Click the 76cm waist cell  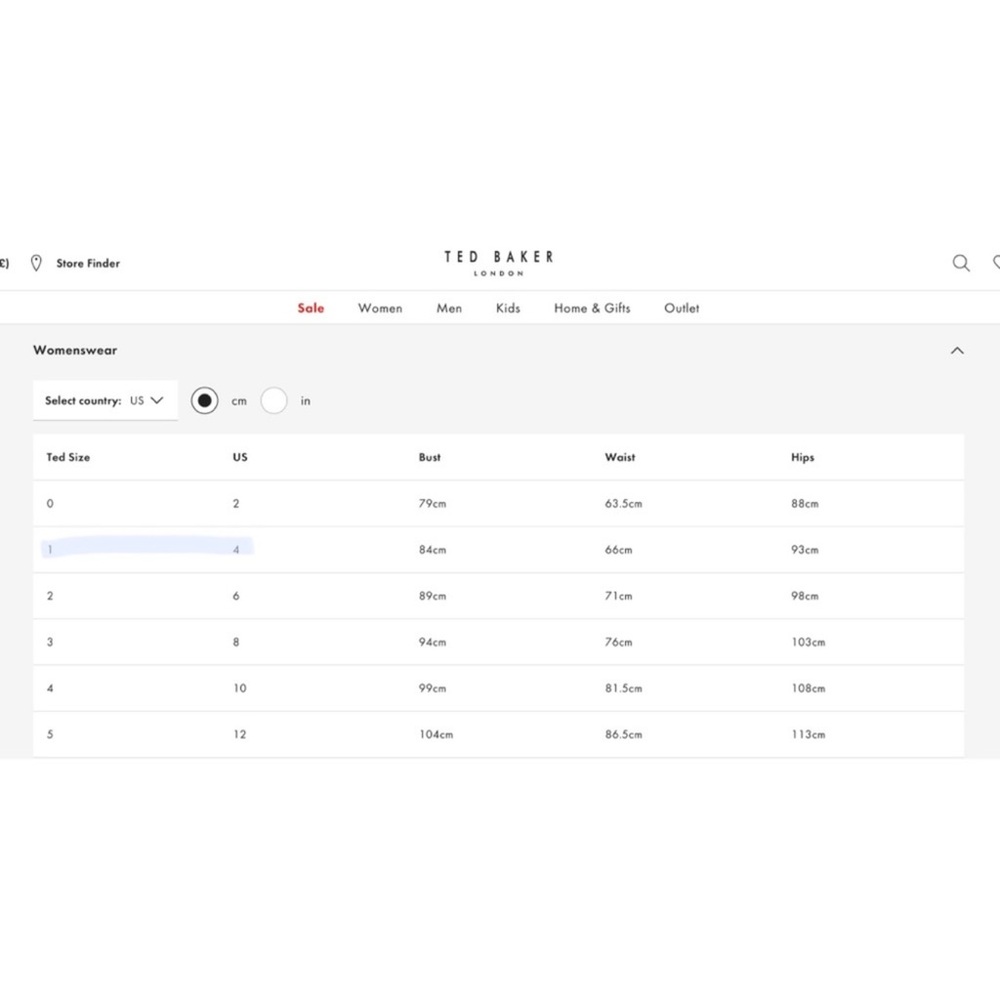(x=619, y=642)
